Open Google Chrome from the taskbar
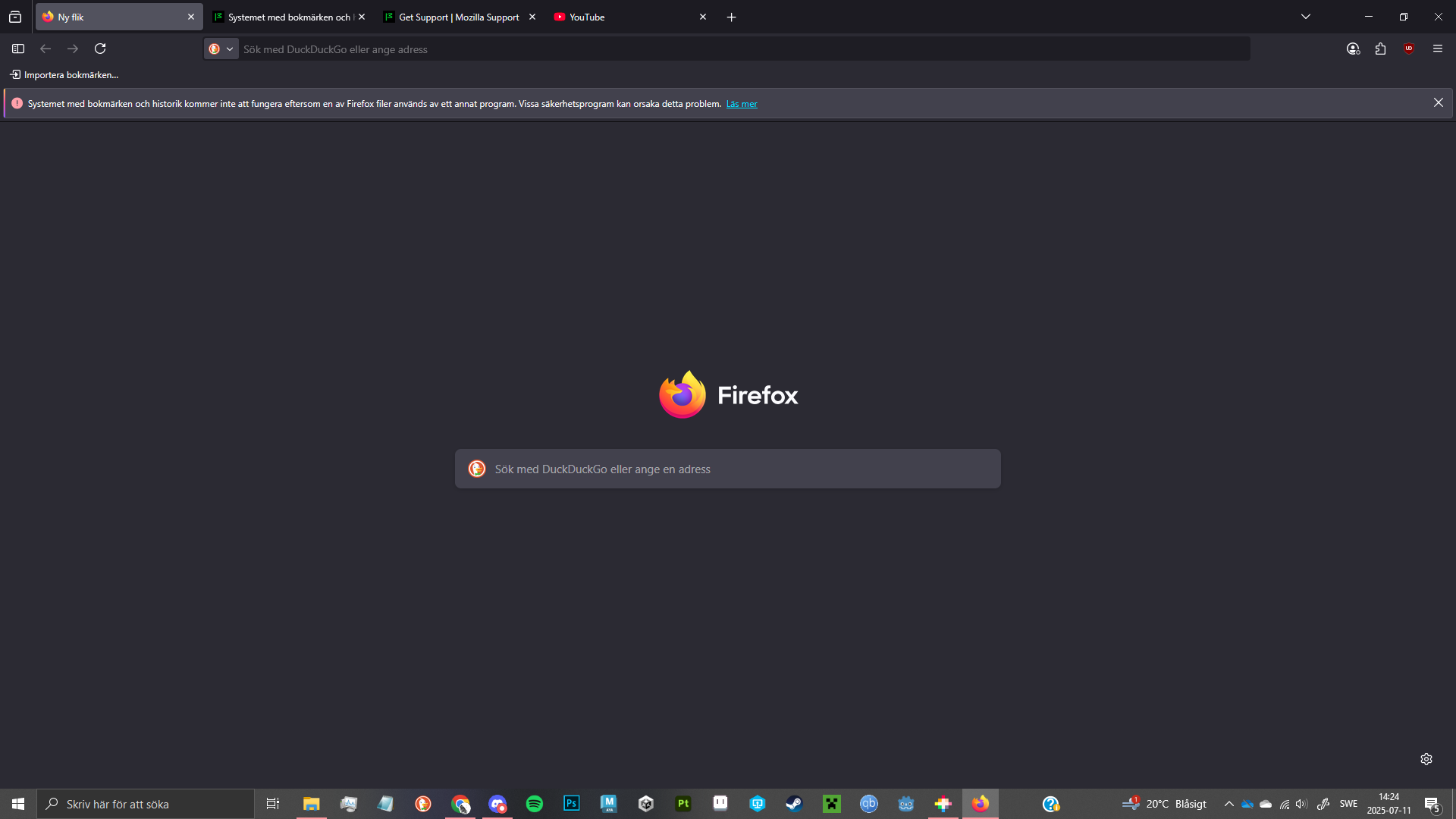 460,804
